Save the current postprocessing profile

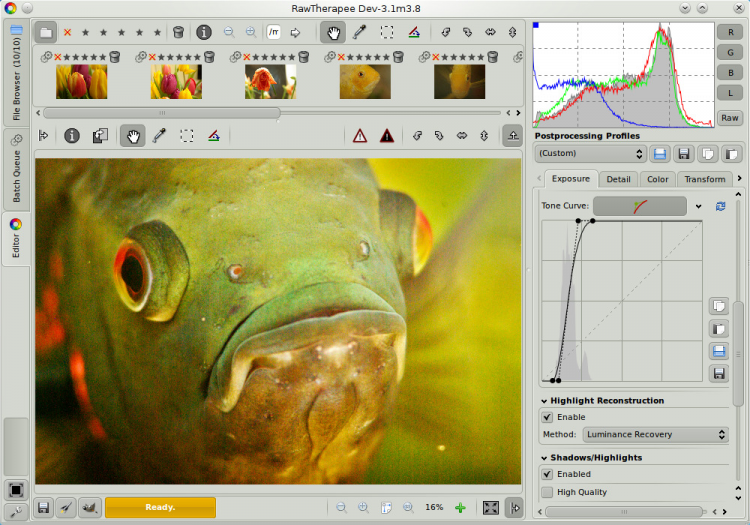(x=684, y=154)
